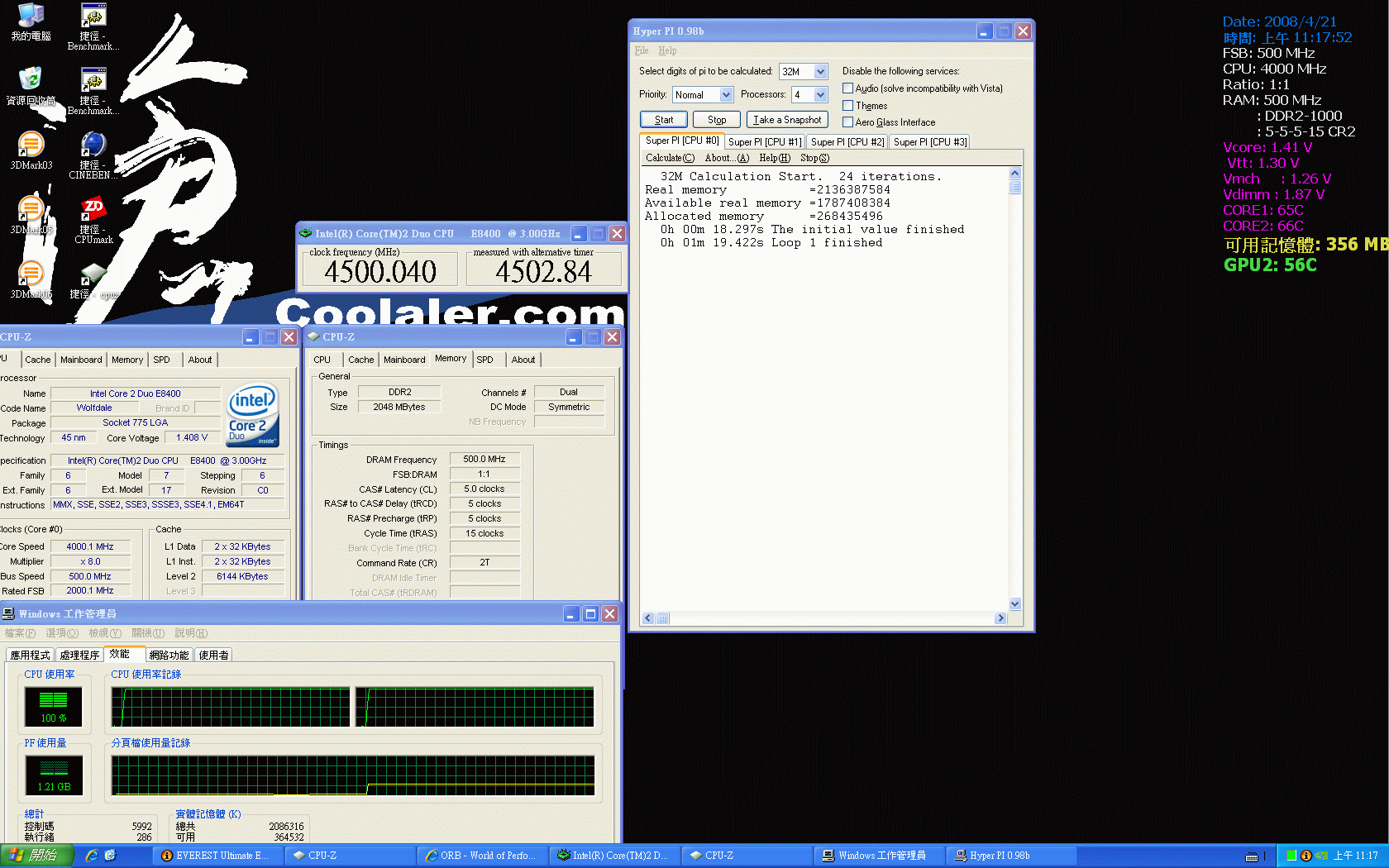Screen dimensions: 1389x868
Task: Launch the 3DMark05 desktop shortcut
Action: [31, 215]
